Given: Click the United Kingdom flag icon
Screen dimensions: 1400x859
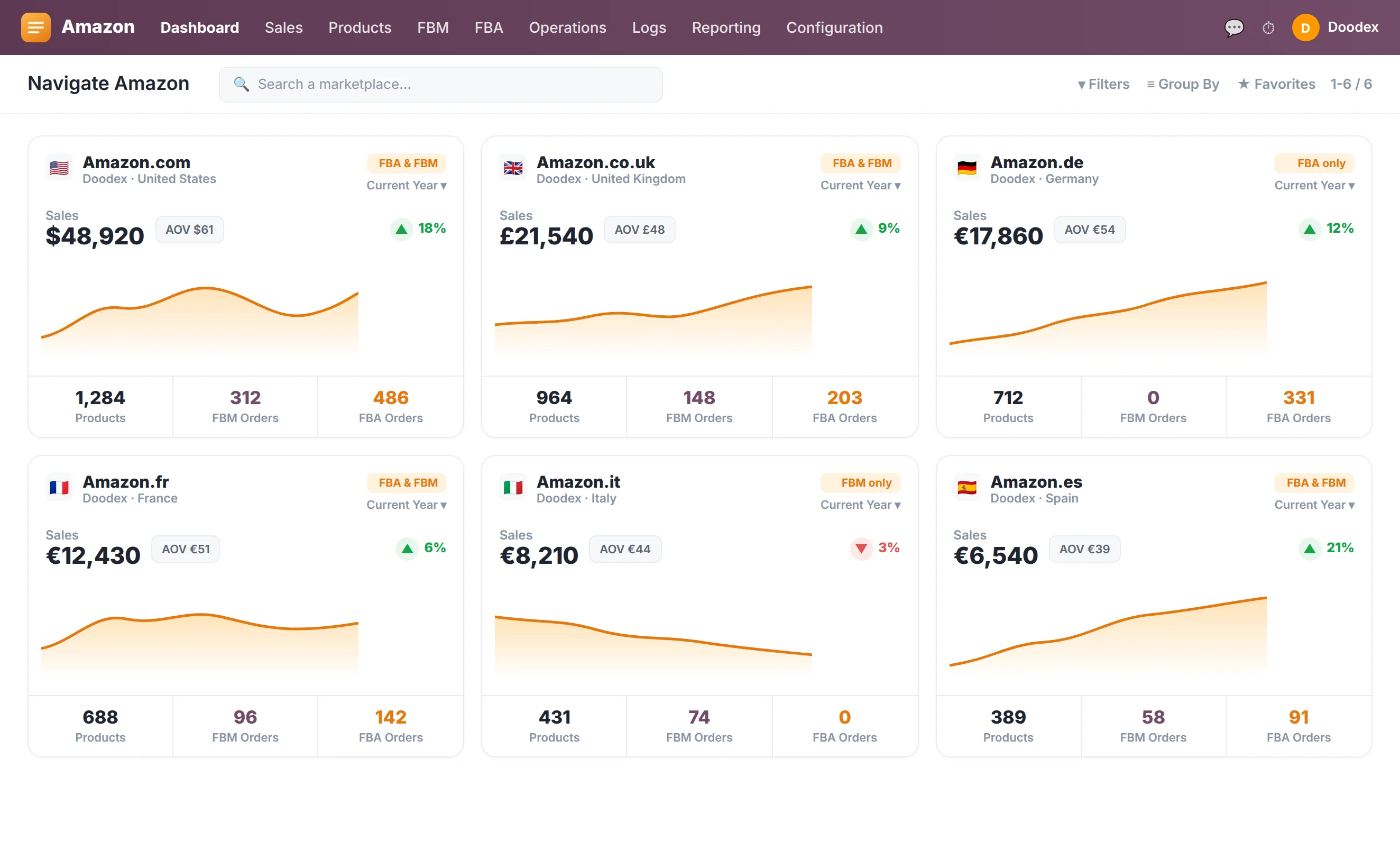Looking at the screenshot, I should (x=513, y=168).
